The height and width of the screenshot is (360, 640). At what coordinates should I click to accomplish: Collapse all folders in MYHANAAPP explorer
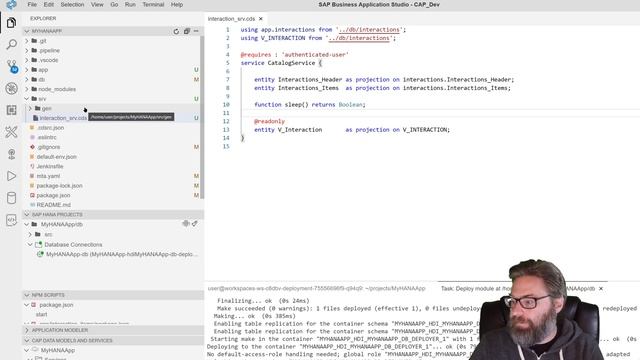187,31
